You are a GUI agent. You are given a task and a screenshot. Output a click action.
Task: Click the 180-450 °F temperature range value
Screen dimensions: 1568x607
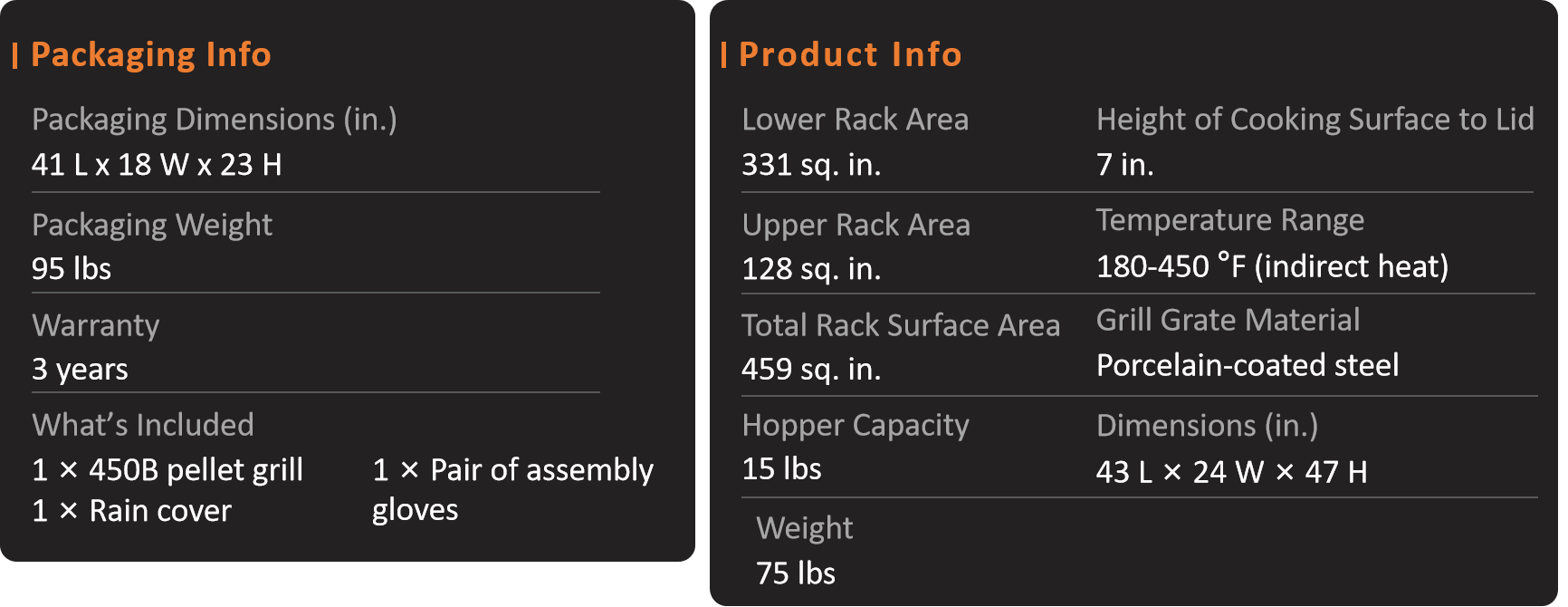pyautogui.click(x=1272, y=266)
